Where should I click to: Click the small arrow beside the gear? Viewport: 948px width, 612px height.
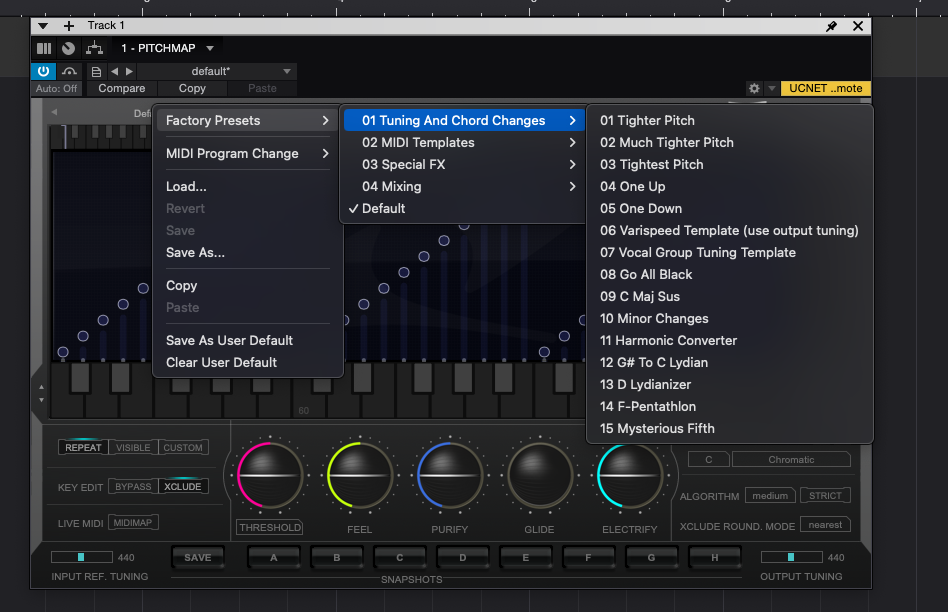[x=771, y=88]
